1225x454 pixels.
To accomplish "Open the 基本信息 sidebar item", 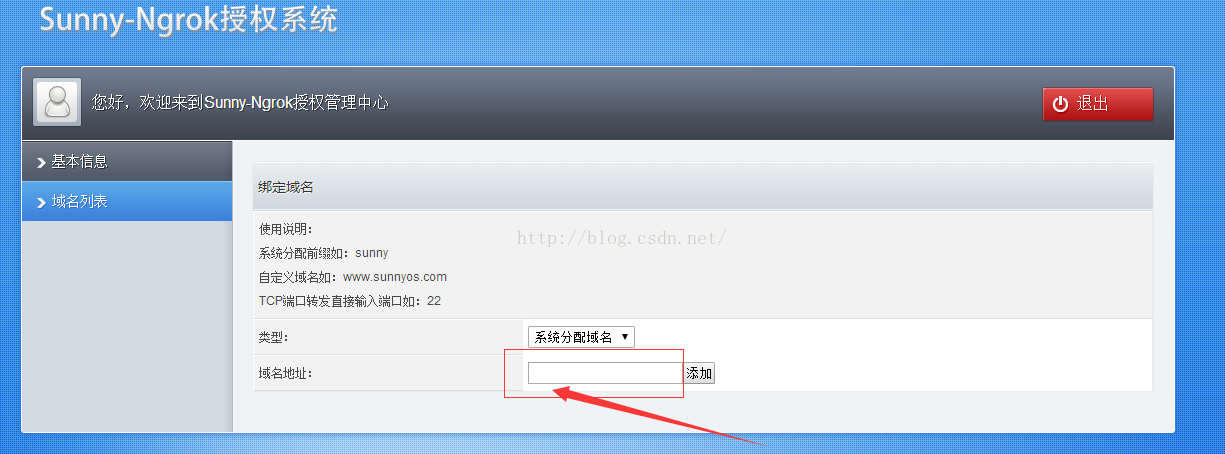I will tap(127, 161).
